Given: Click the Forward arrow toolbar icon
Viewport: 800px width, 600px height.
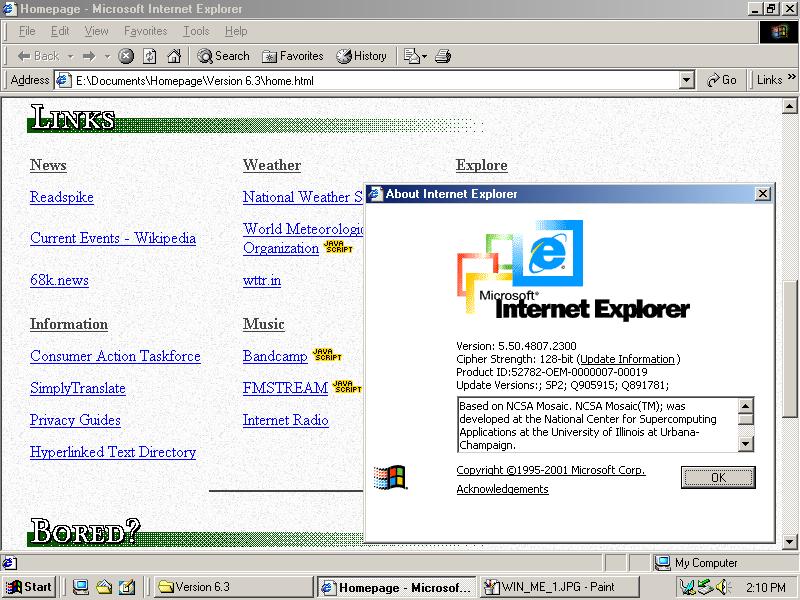Looking at the screenshot, I should pyautogui.click(x=89, y=56).
